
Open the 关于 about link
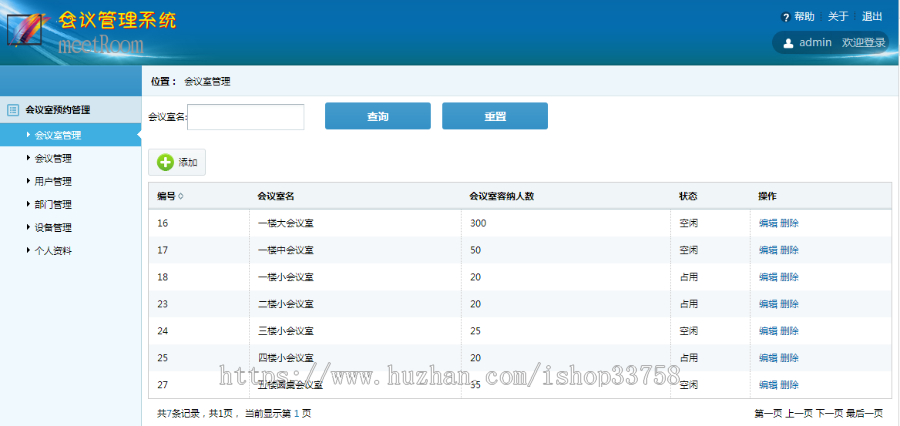838,17
